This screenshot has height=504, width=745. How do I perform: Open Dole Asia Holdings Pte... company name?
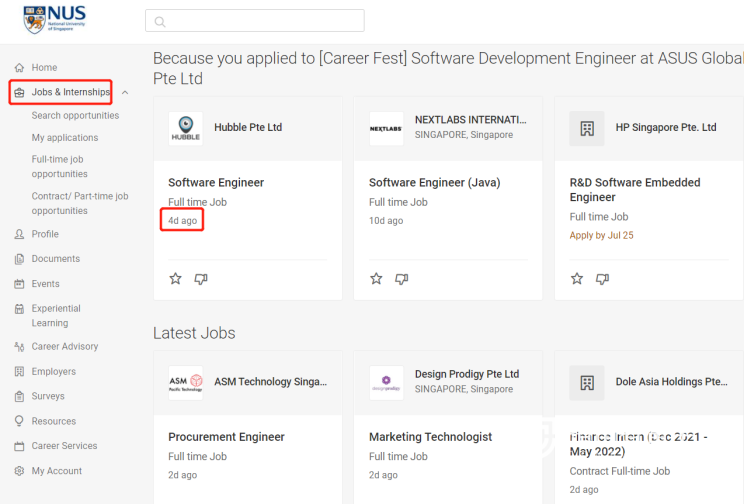click(x=671, y=381)
